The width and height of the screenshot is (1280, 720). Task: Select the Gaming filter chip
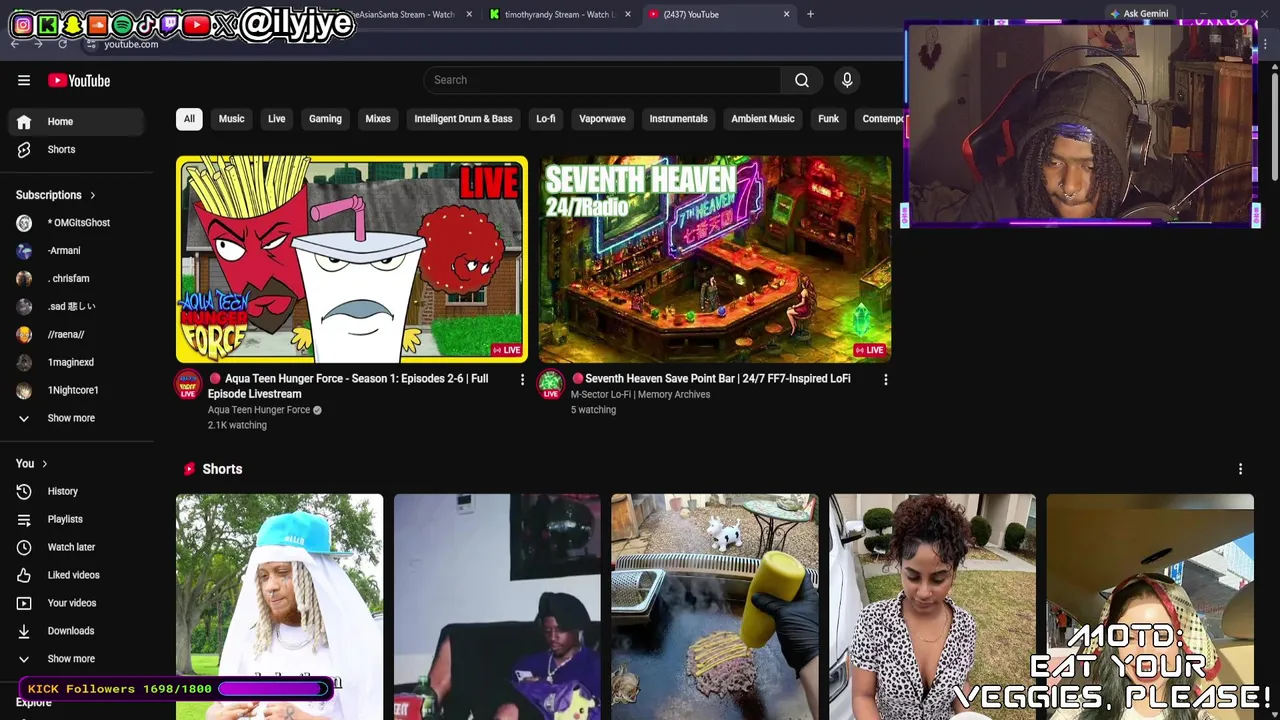[325, 119]
